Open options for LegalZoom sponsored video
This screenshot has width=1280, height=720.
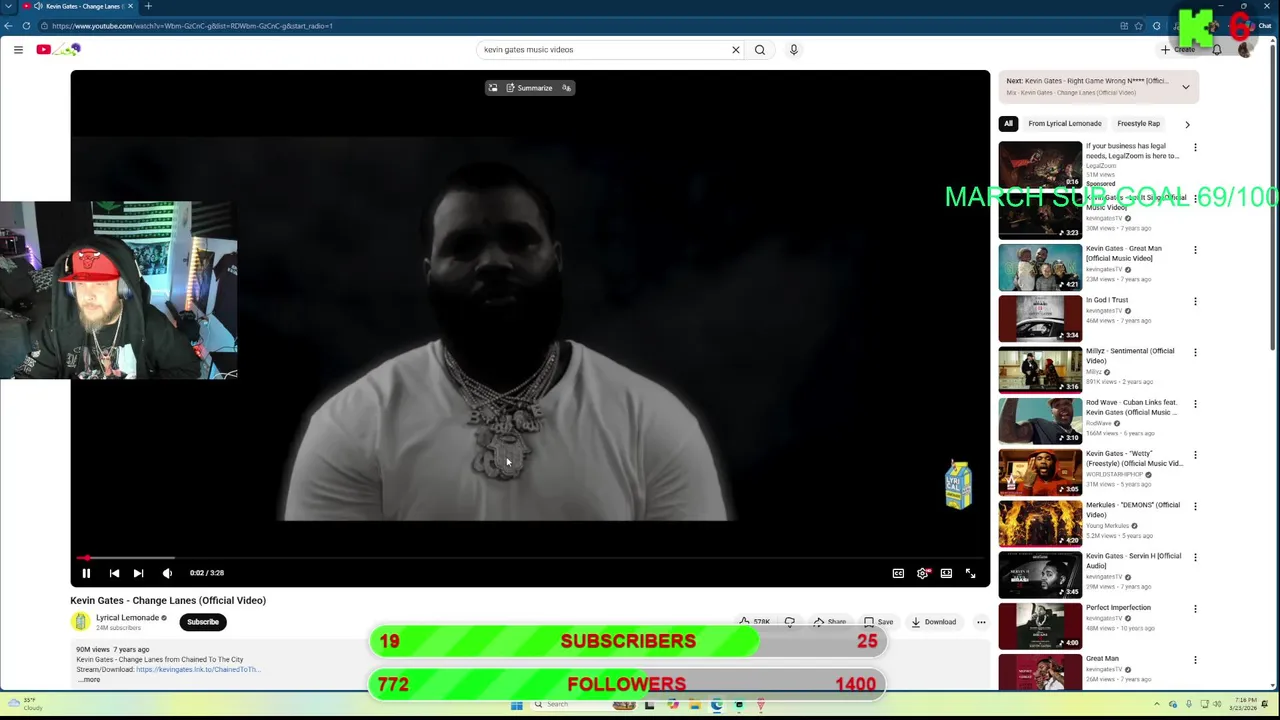tap(1195, 147)
